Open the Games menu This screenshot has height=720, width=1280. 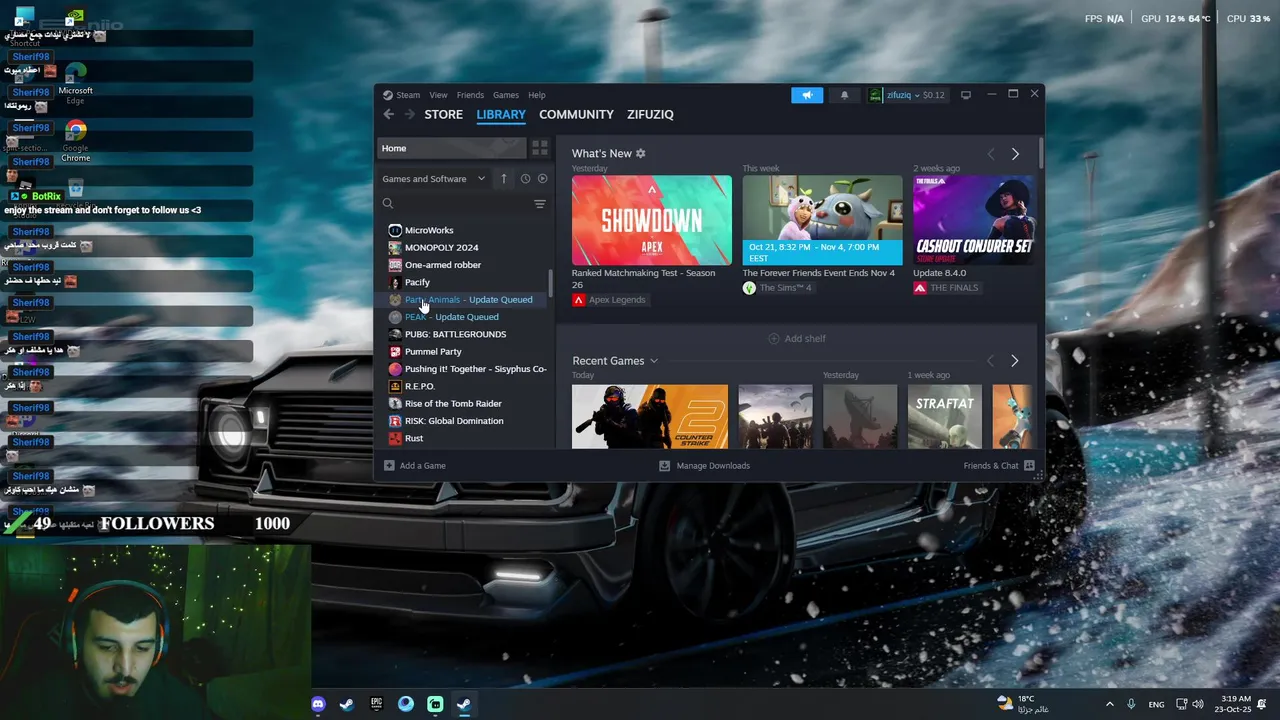(505, 95)
